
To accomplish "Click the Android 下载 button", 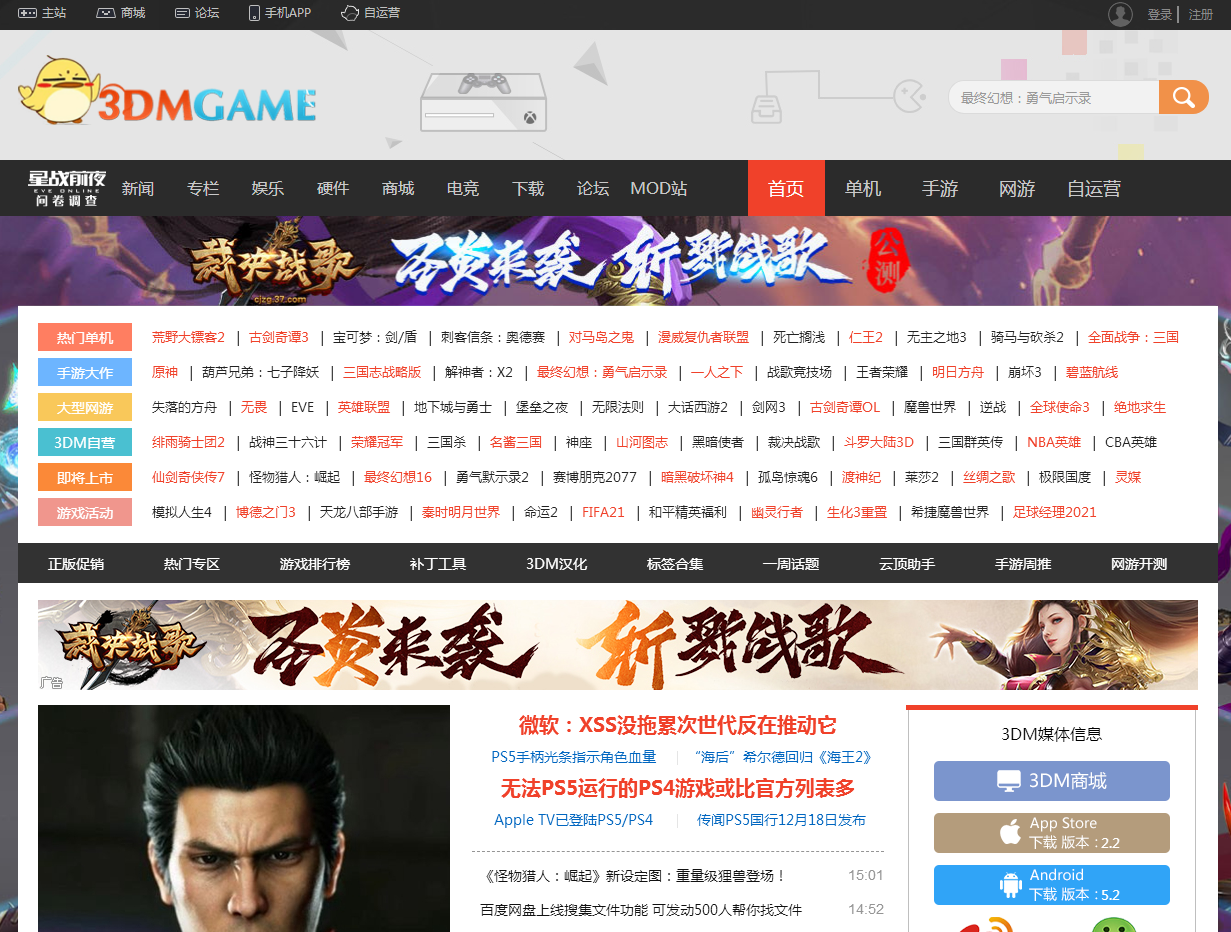I will click(x=1052, y=885).
